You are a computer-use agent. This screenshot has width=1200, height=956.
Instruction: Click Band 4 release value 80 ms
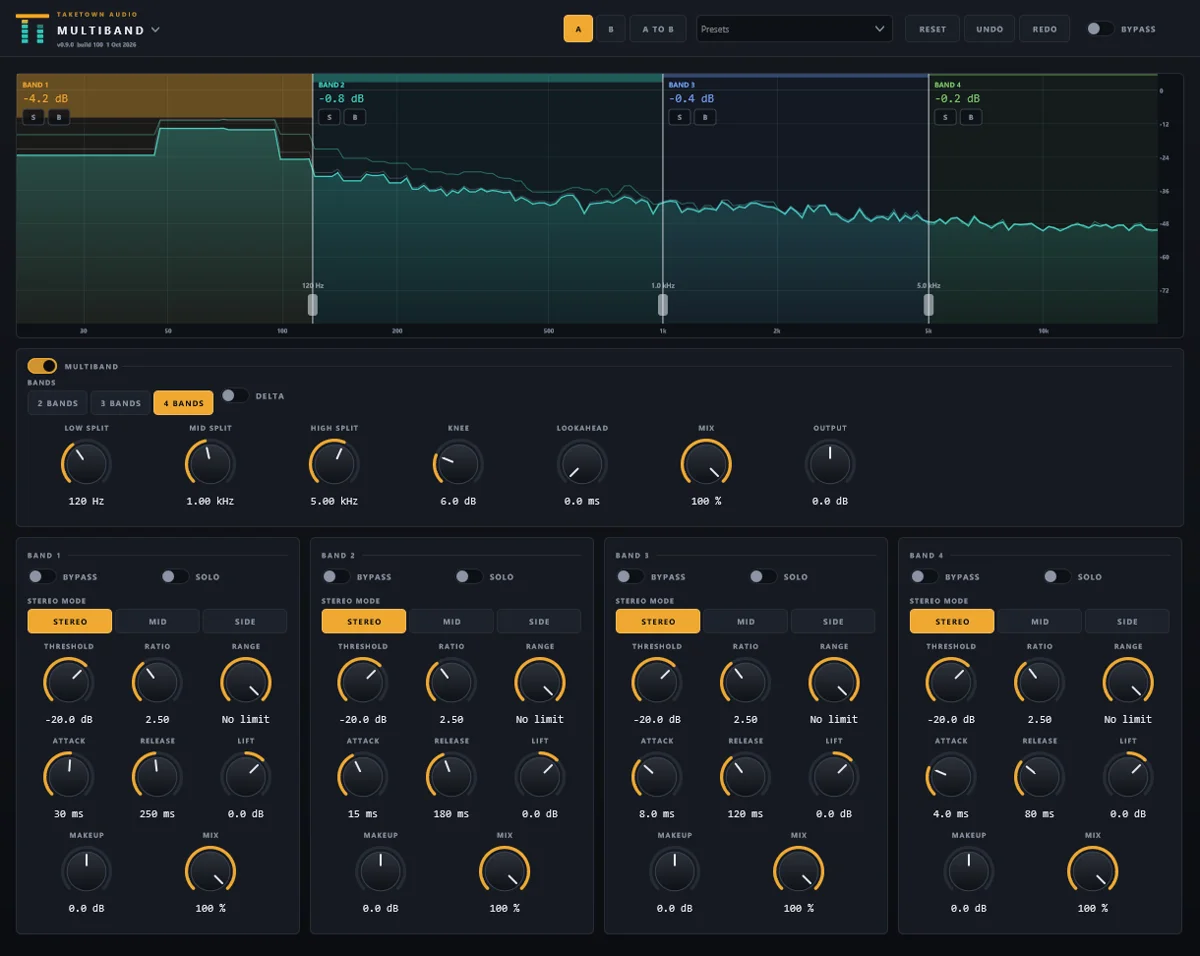point(1039,814)
